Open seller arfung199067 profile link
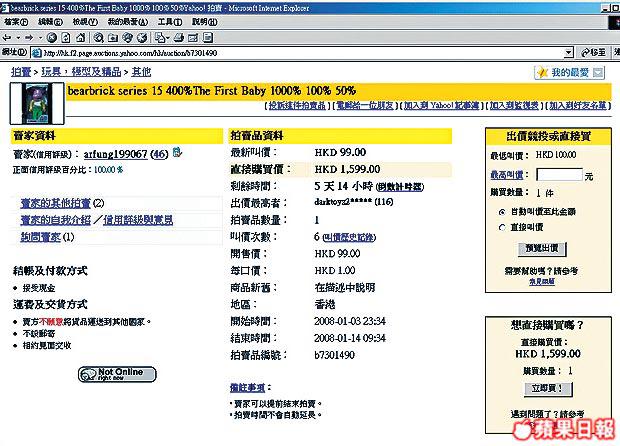The width and height of the screenshot is (620, 446). pyautogui.click(x=115, y=154)
